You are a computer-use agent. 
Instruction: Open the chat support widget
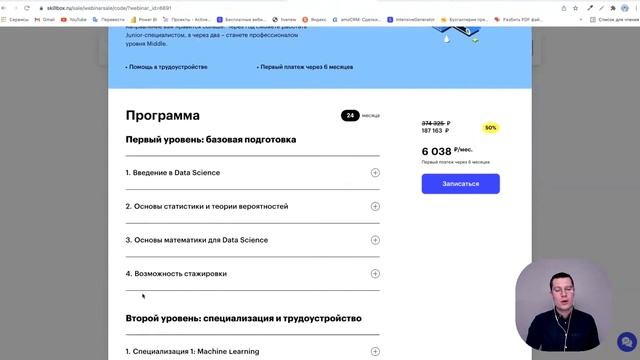[x=627, y=342]
